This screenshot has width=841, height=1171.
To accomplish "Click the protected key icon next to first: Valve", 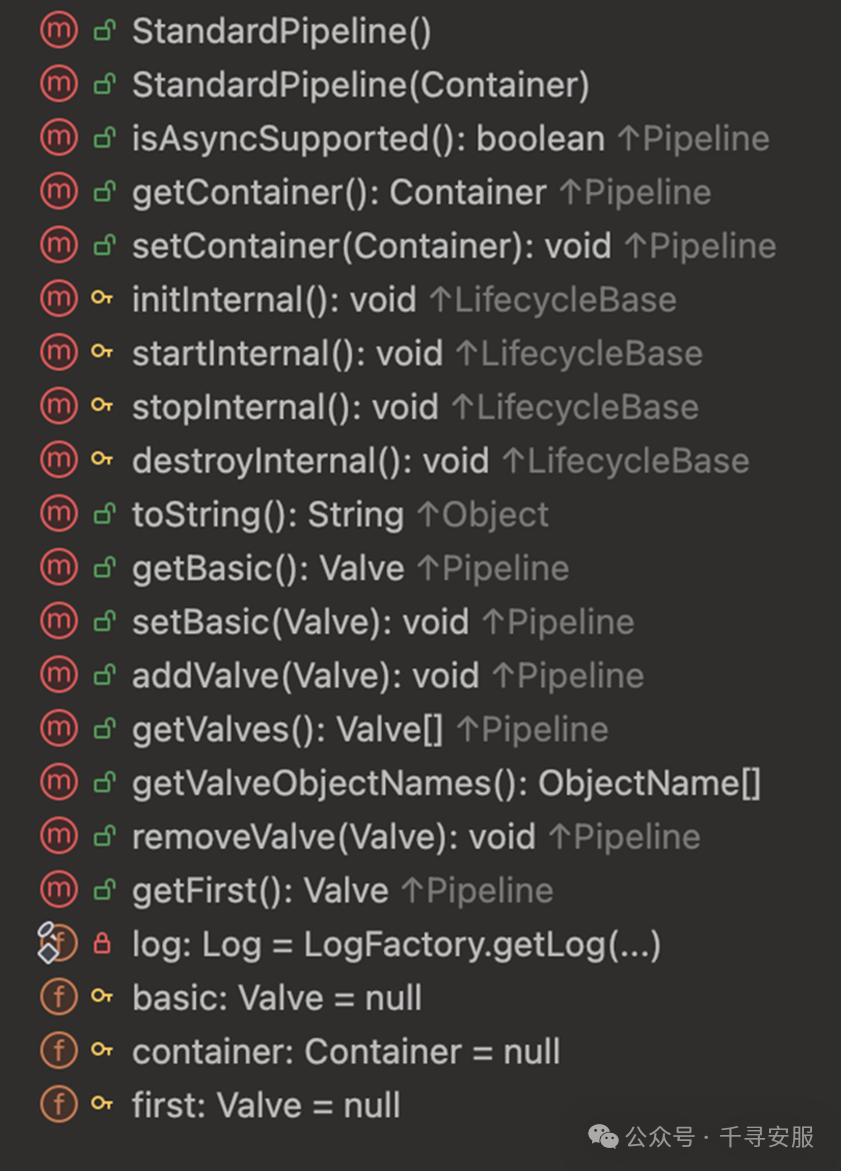I will tap(102, 1104).
